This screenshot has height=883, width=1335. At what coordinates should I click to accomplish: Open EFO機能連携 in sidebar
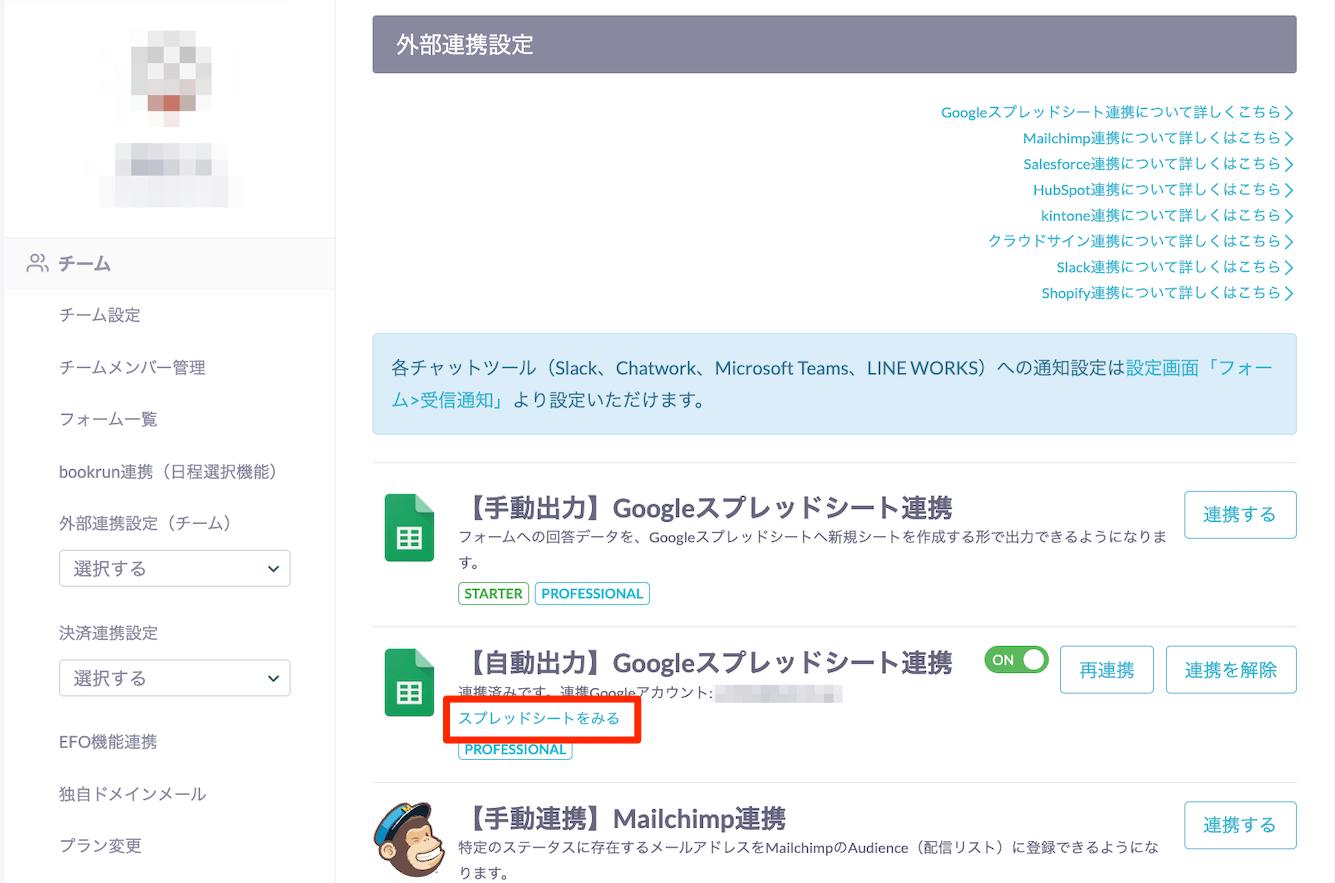108,742
